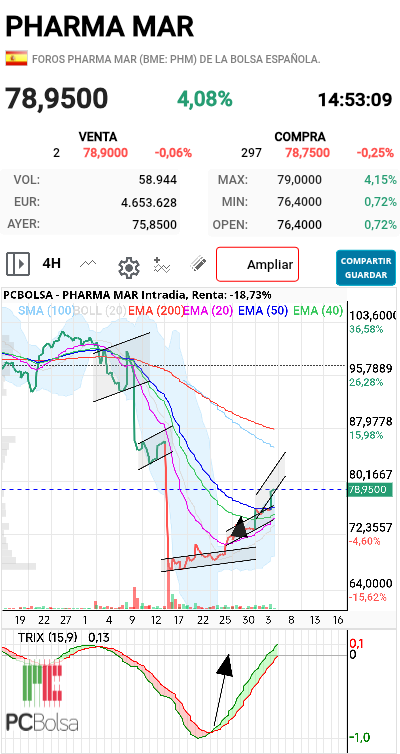Click the SMA (100) indicator label
The image size is (400, 754).
(x=46, y=311)
